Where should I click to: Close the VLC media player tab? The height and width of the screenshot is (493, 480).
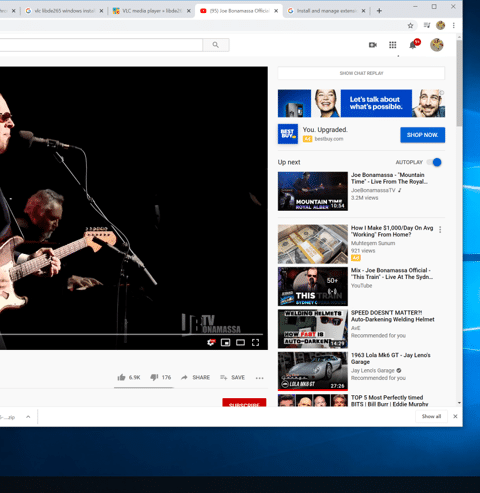189,11
